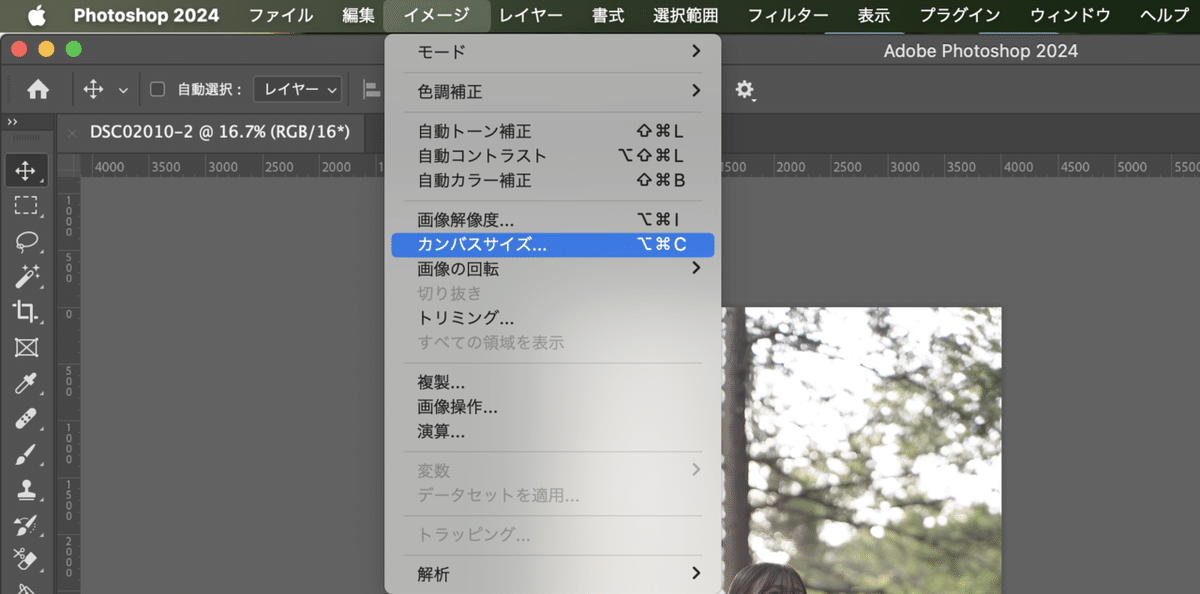Viewport: 1200px width, 594px height.
Task: Click the Move tool preset icon in options bar
Action: [94, 90]
